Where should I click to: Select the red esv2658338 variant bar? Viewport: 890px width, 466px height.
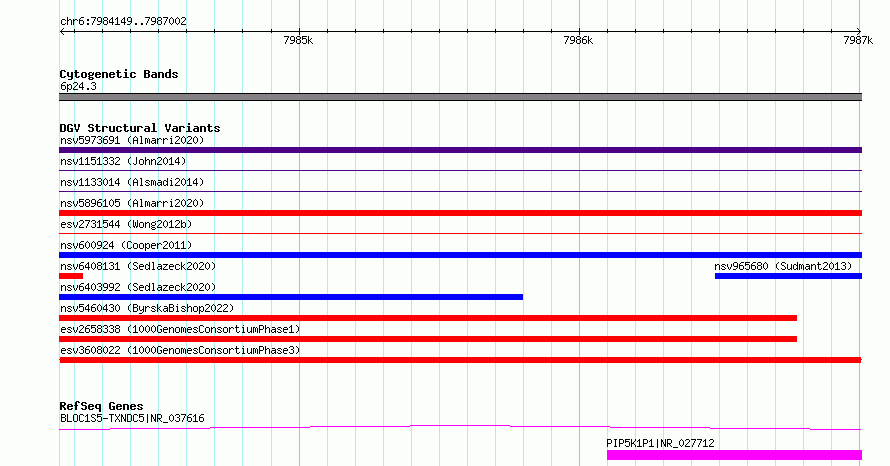pyautogui.click(x=428, y=339)
